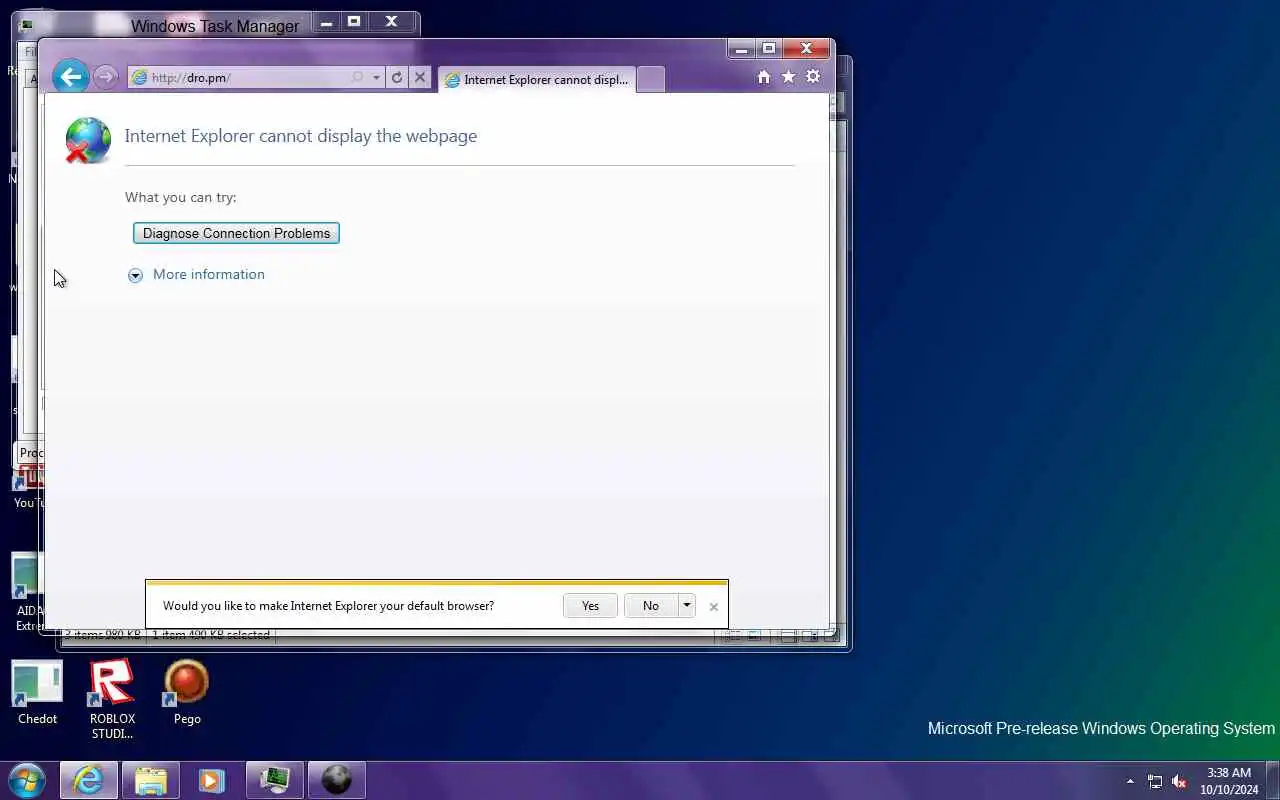Viewport: 1280px width, 800px height.
Task: Open the address bar autocomplete dropdown arrow
Action: [376, 77]
